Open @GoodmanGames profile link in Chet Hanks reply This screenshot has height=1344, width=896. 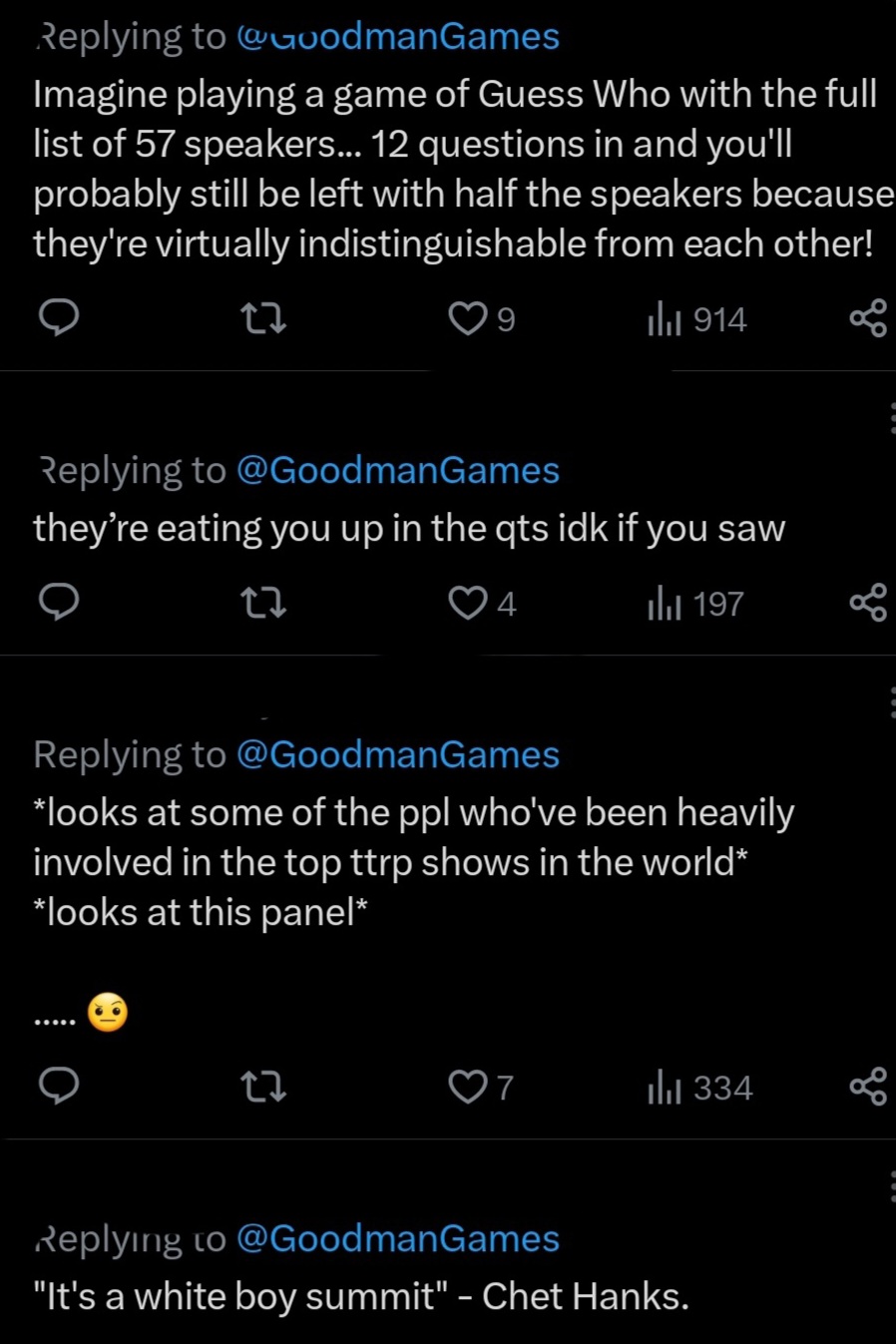[397, 1238]
